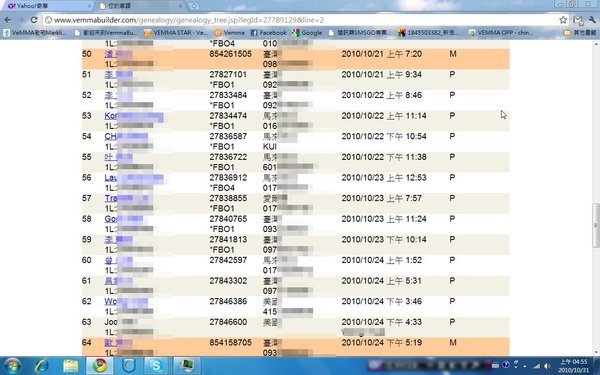Reload the page with refresh icon
The image size is (600, 375).
click(34, 20)
